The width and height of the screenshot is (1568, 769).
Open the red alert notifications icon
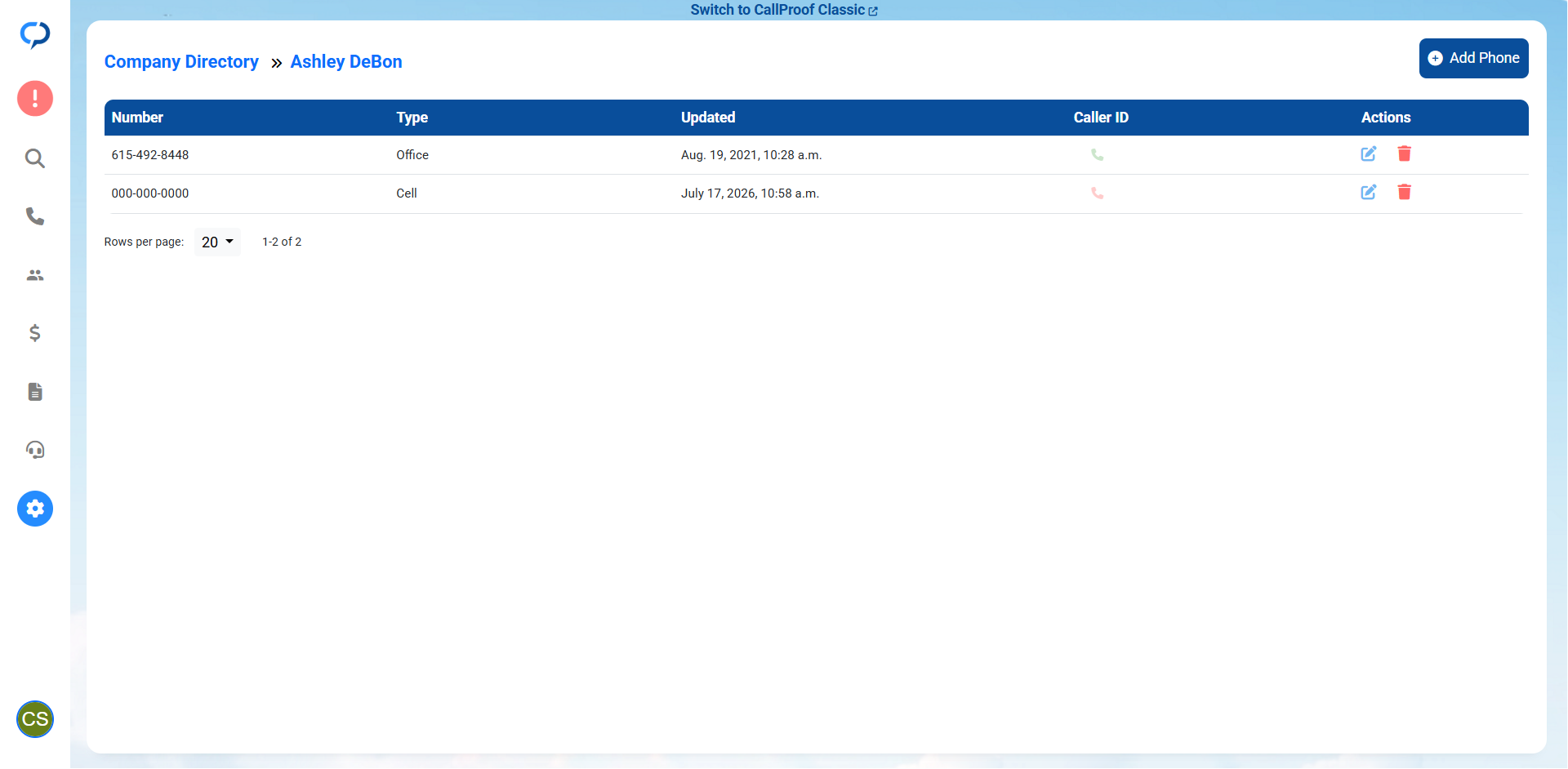coord(35,99)
